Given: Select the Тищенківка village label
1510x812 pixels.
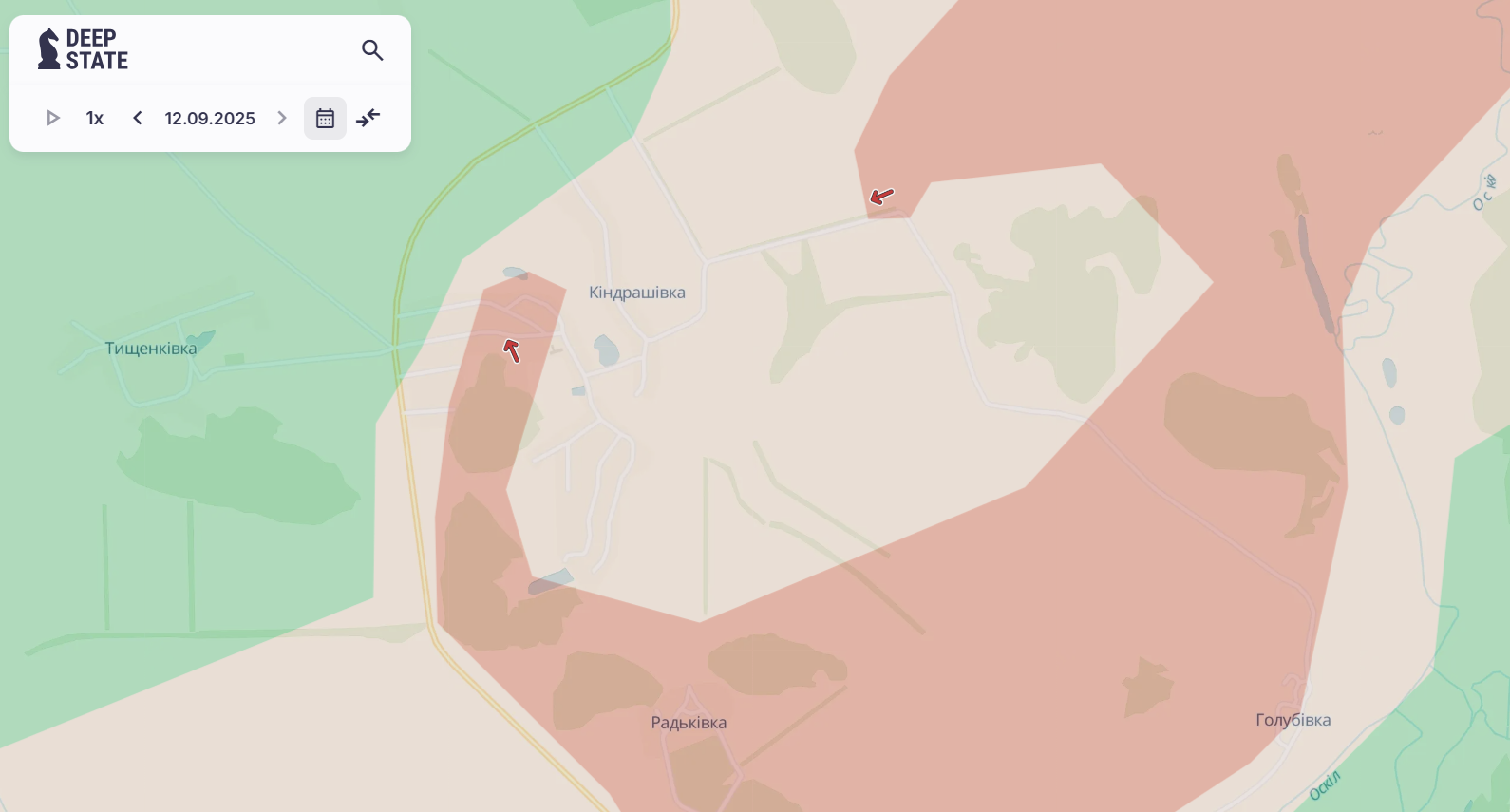Looking at the screenshot, I should coord(151,349).
